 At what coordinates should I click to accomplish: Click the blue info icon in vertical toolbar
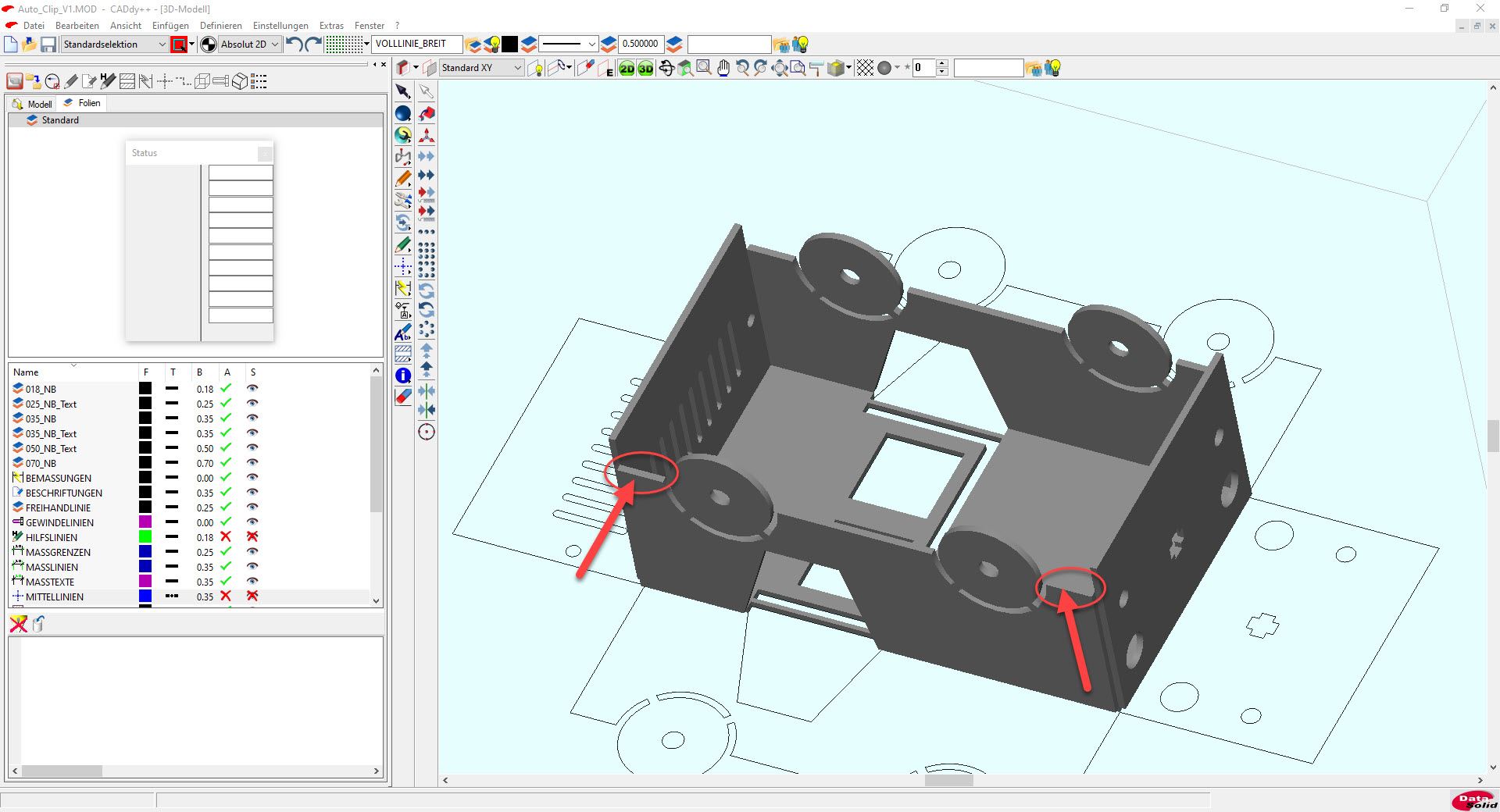point(403,376)
